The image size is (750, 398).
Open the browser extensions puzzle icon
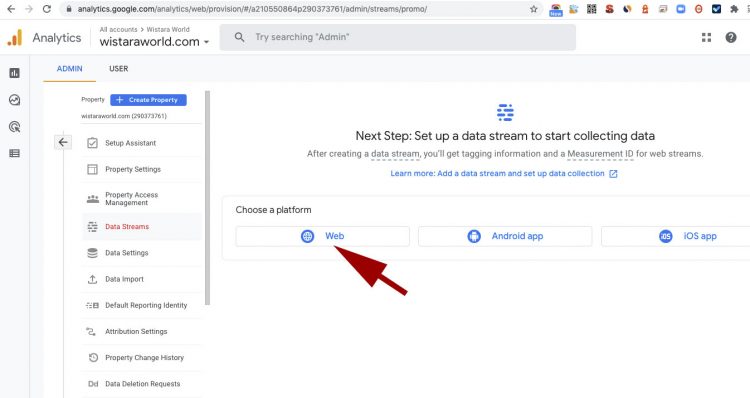click(x=734, y=9)
